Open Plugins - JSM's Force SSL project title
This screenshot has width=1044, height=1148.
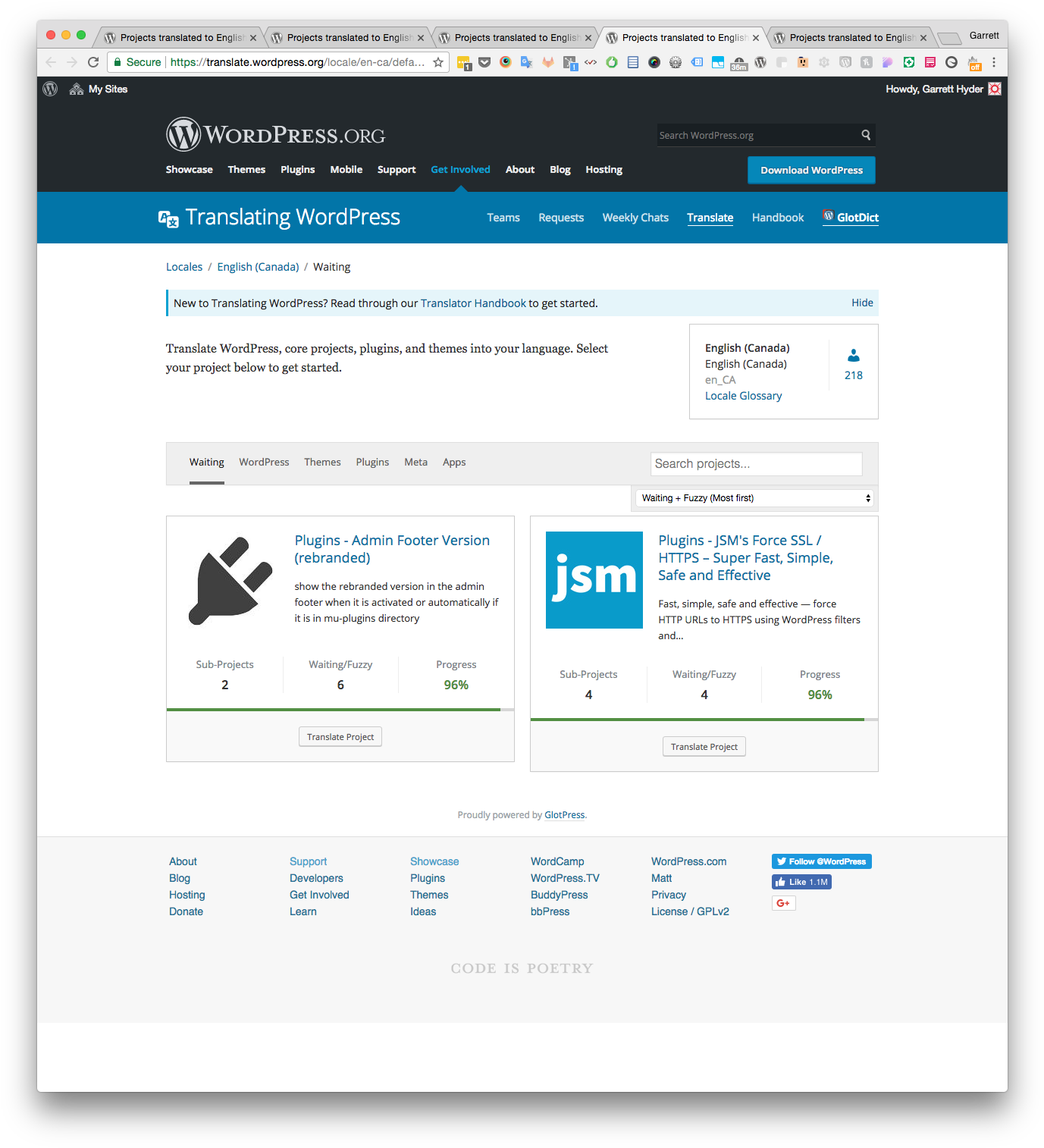coord(745,557)
